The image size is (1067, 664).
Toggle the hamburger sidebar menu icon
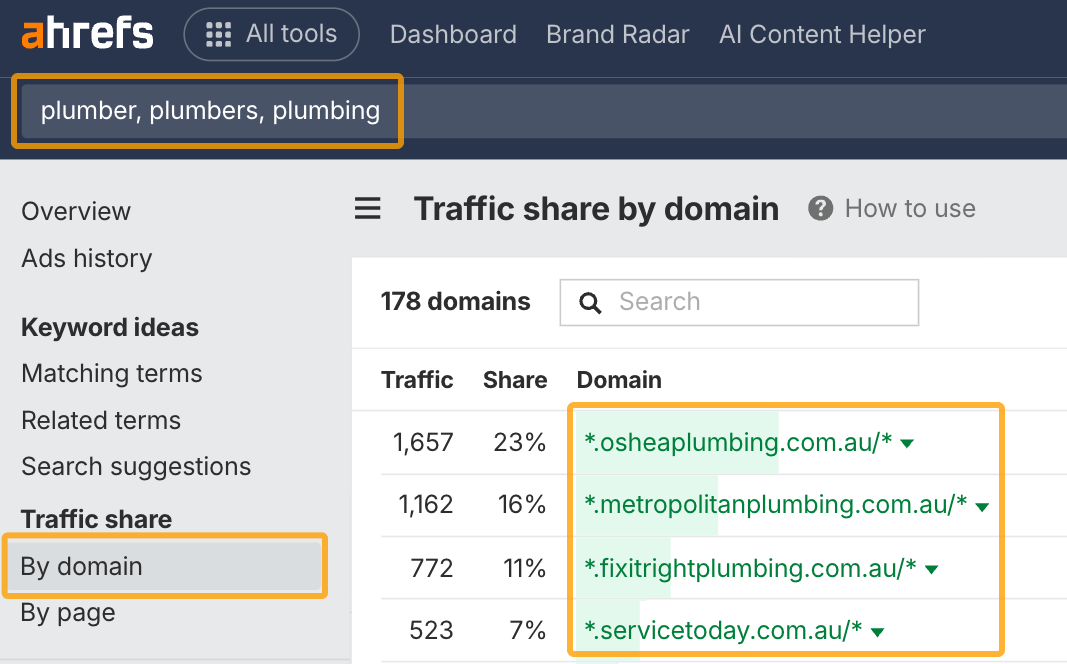click(368, 209)
